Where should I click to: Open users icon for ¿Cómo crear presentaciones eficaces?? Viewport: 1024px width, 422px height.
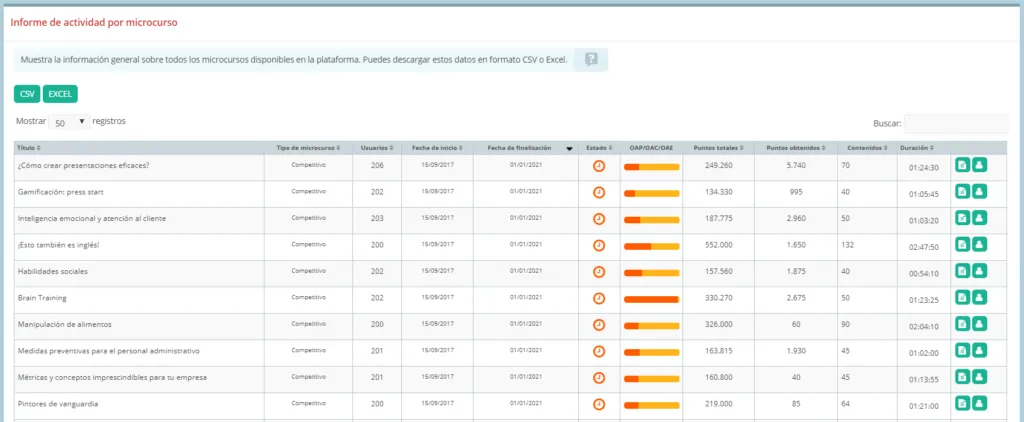click(x=979, y=165)
